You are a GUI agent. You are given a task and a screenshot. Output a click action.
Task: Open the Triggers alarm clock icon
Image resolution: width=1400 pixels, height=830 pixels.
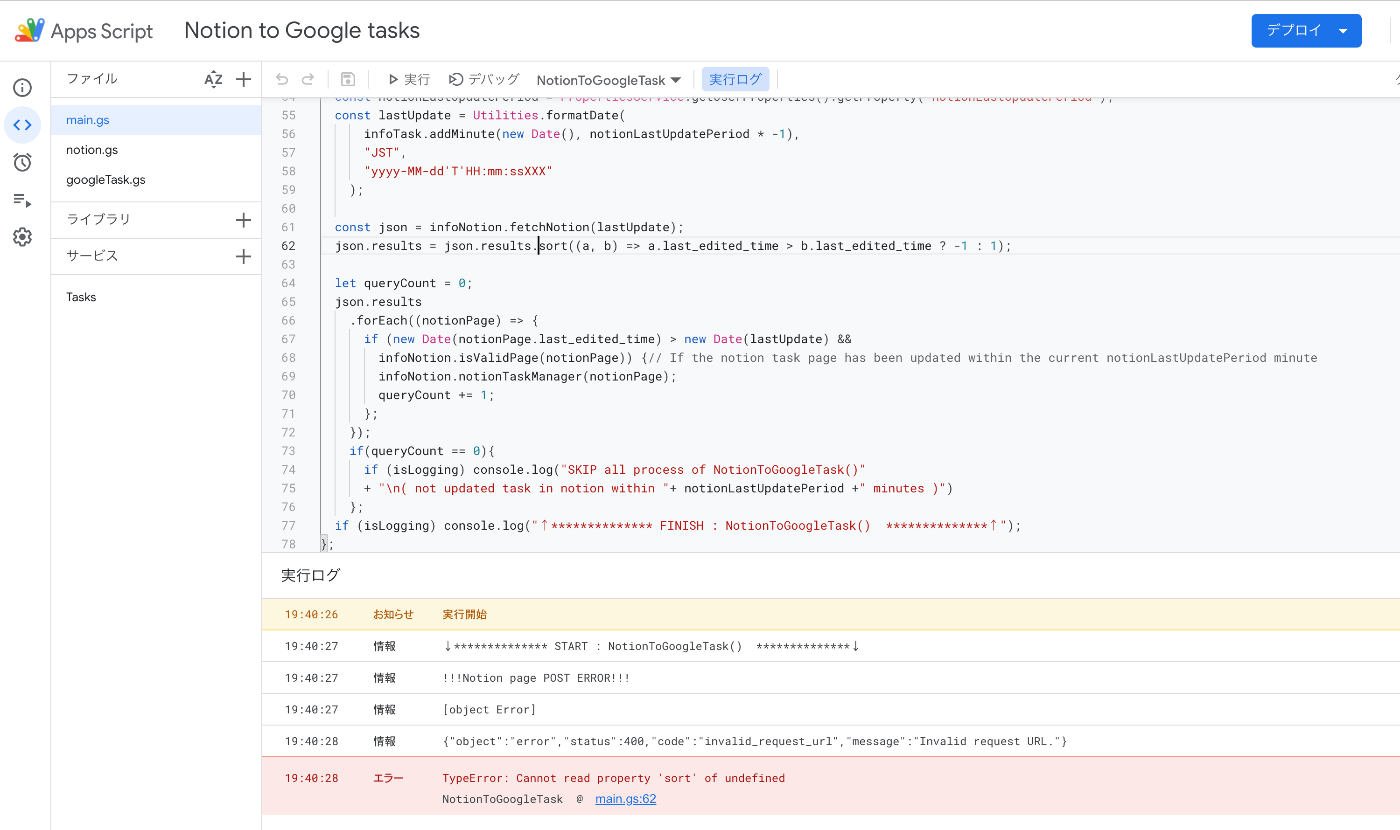(22, 162)
